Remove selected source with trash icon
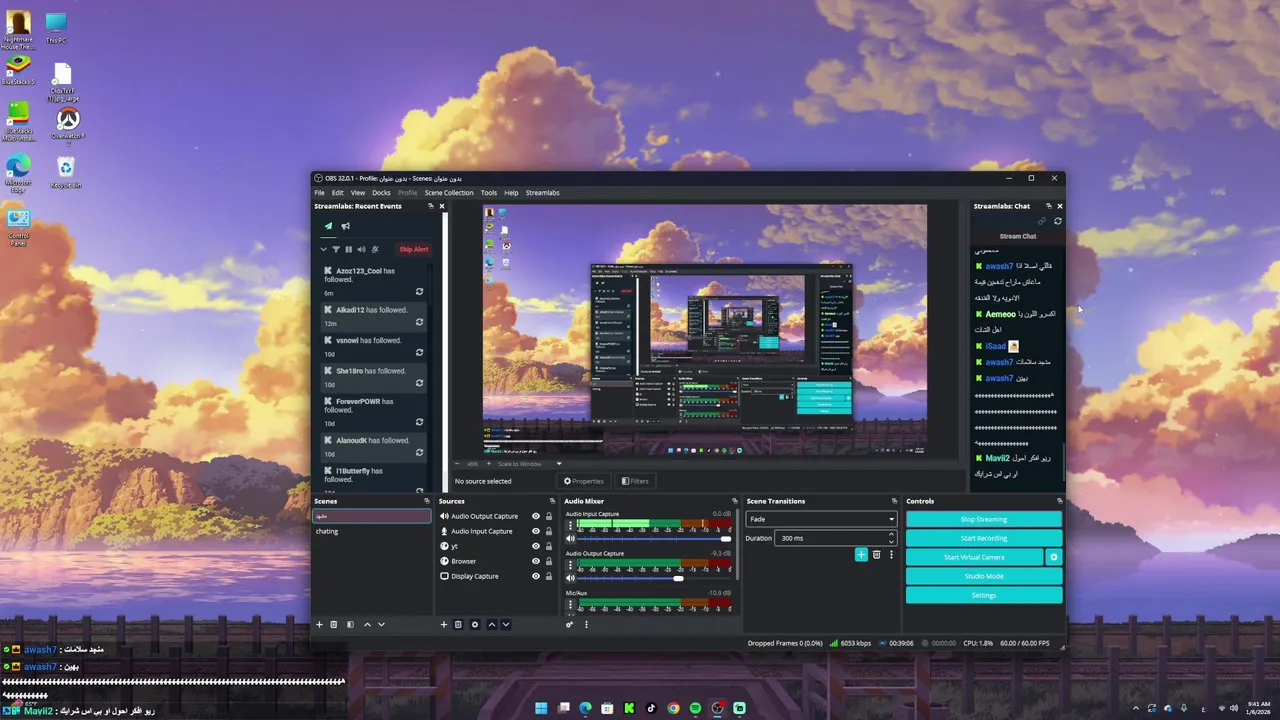Viewport: 1280px width, 720px height. click(x=458, y=624)
